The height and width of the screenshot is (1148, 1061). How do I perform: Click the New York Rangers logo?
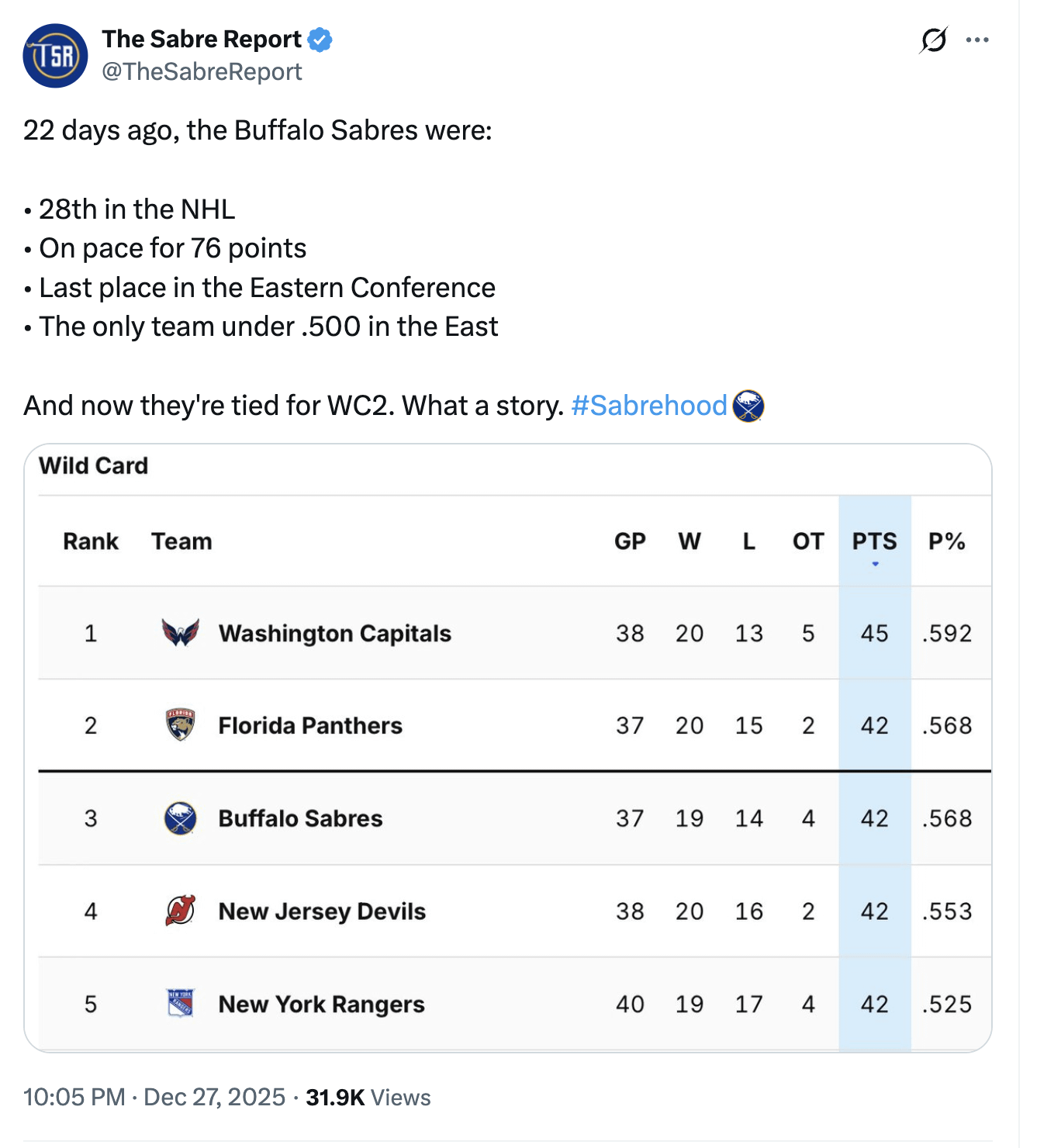pos(181,1004)
